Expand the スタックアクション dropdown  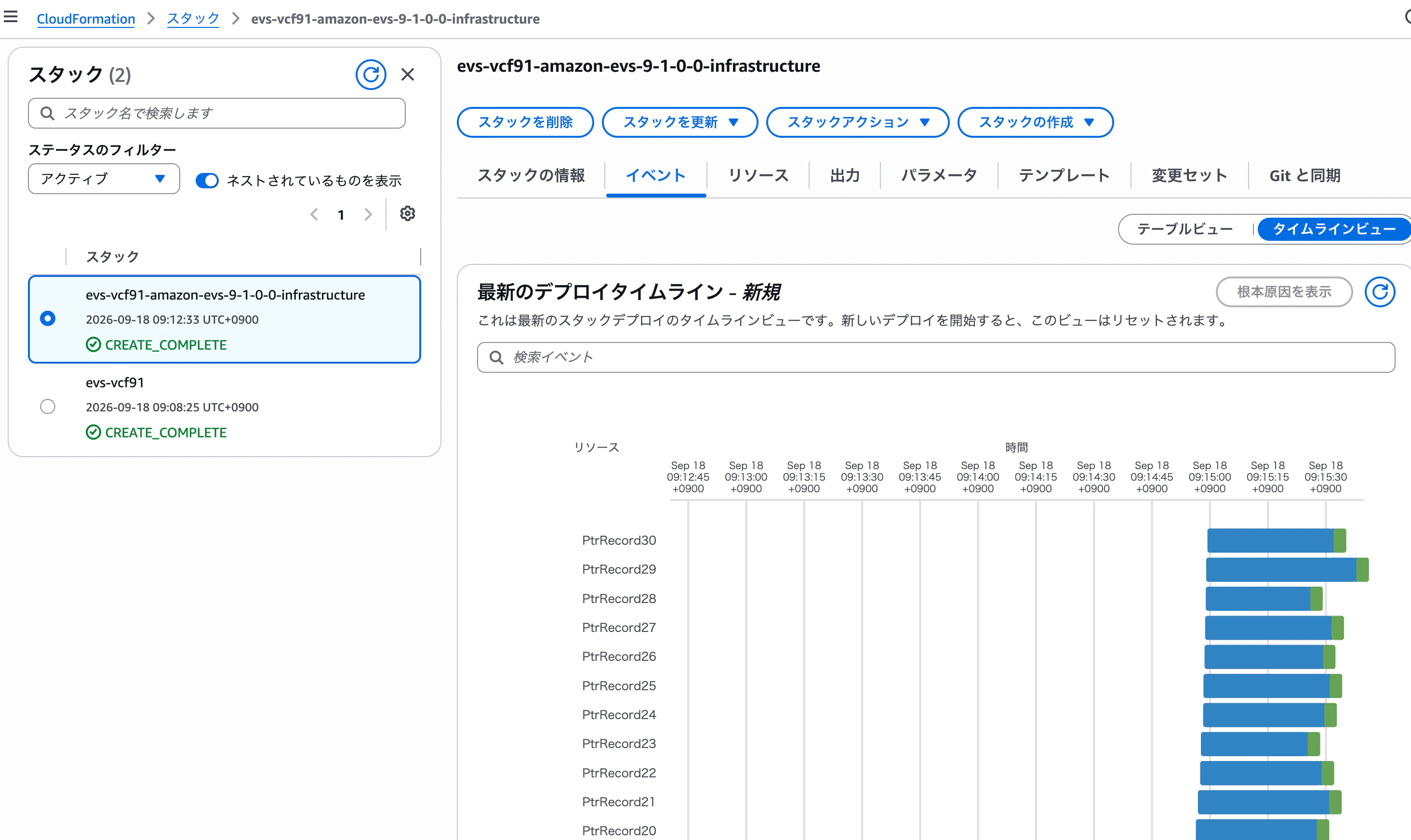point(857,122)
